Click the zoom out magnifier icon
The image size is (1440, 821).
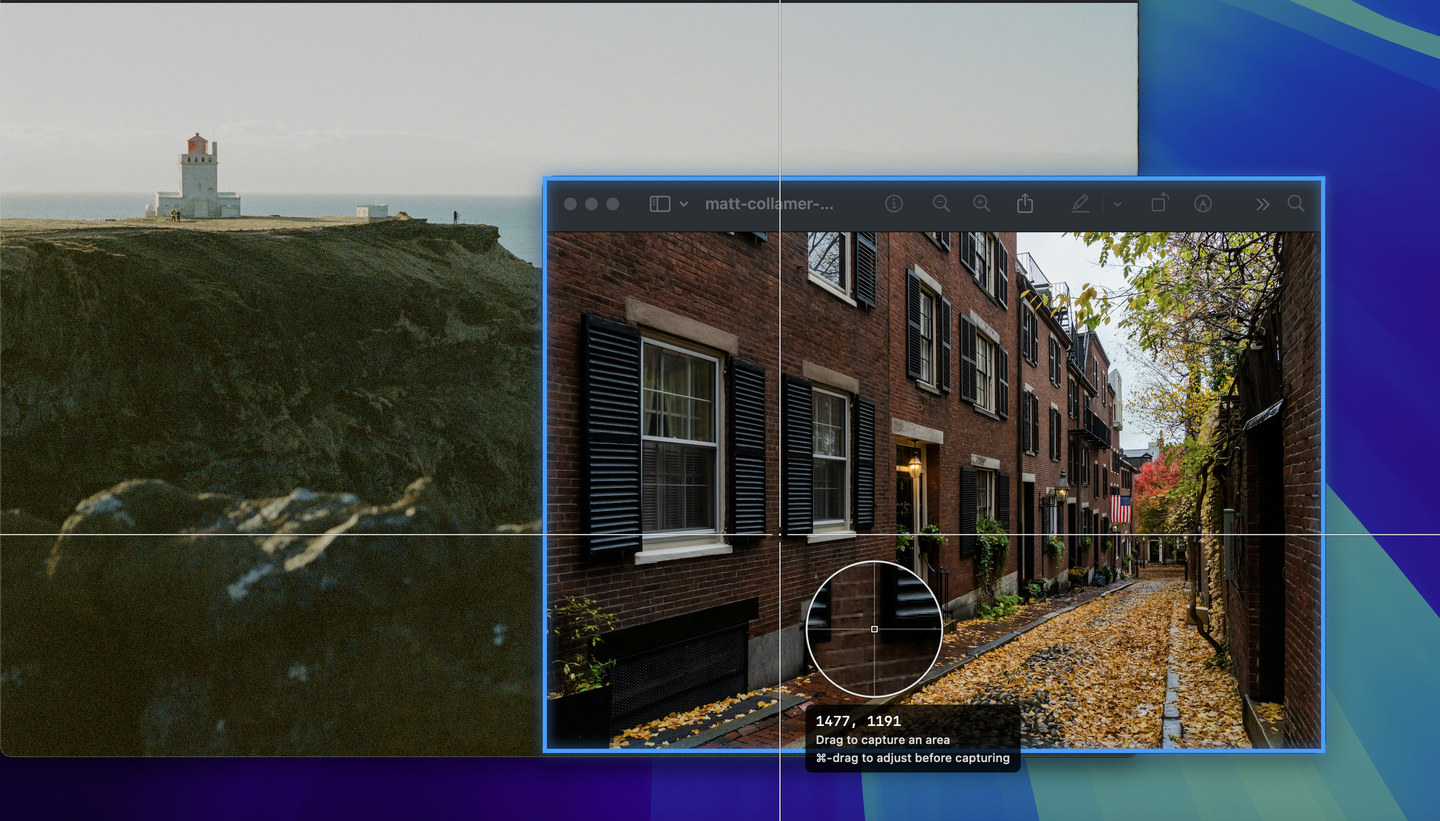[x=941, y=204]
